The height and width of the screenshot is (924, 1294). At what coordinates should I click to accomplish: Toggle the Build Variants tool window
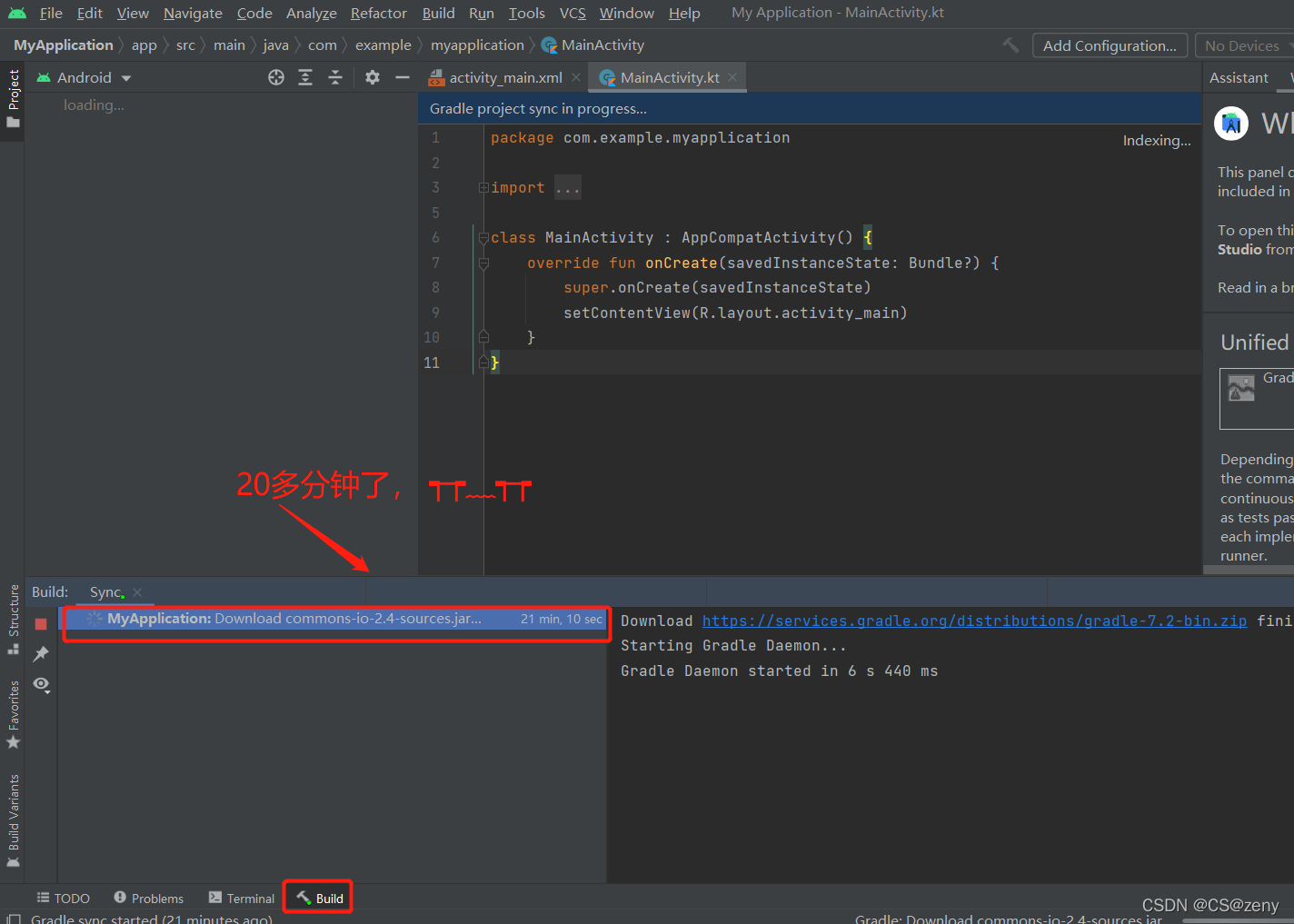(13, 820)
